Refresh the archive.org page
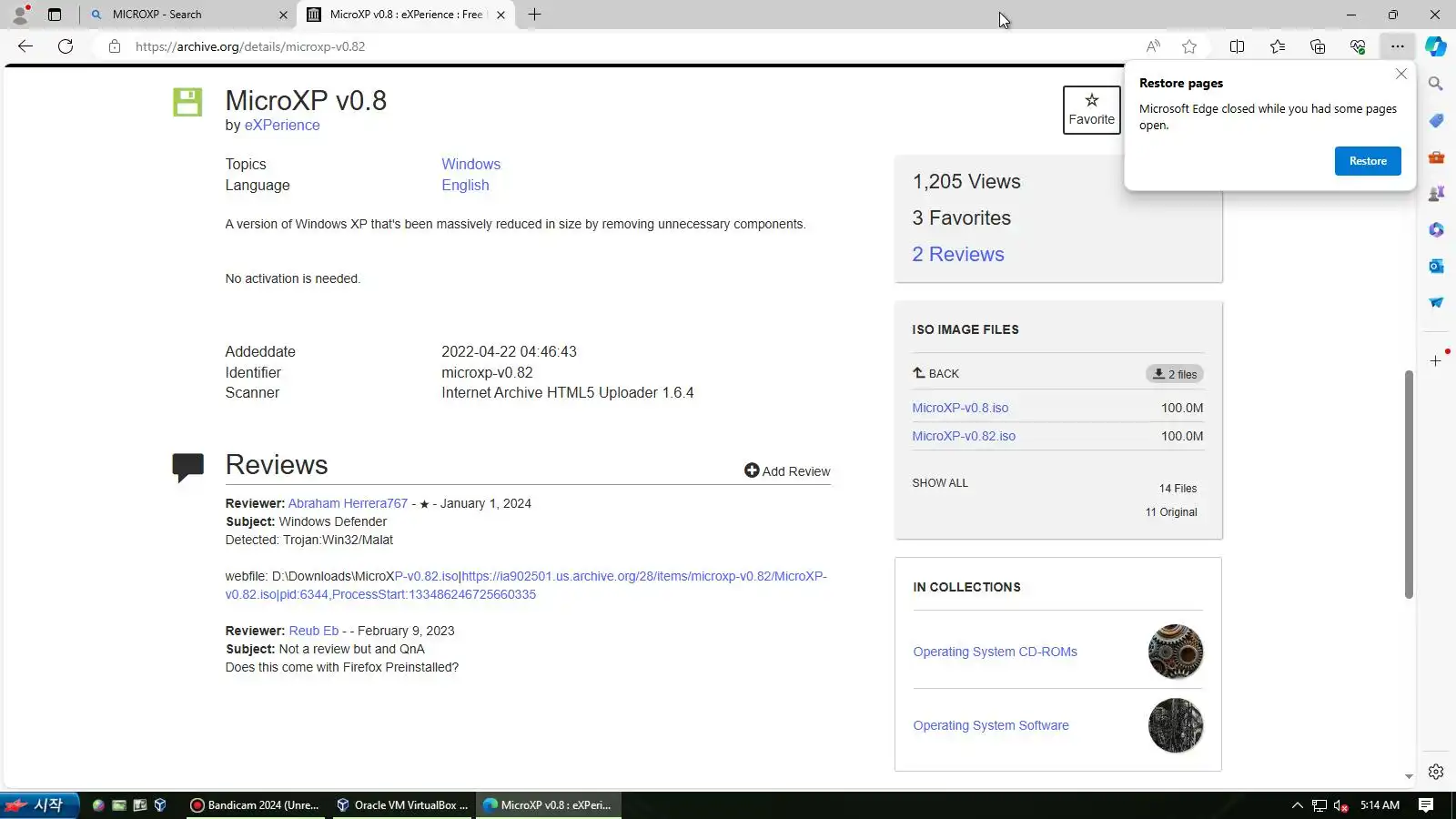This screenshot has height=819, width=1456. [x=66, y=46]
